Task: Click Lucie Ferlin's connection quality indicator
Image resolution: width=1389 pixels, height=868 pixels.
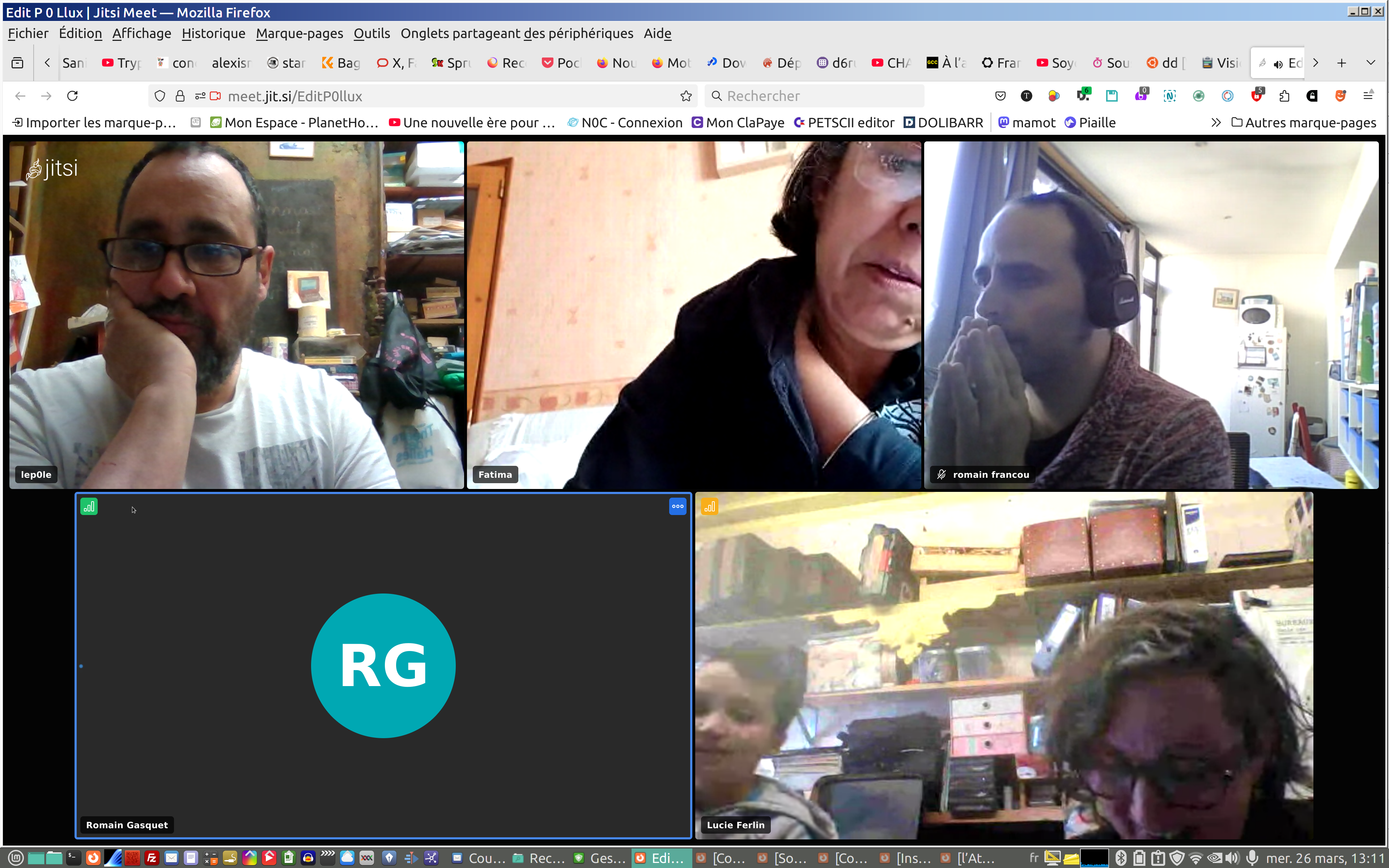Action: pyautogui.click(x=709, y=506)
